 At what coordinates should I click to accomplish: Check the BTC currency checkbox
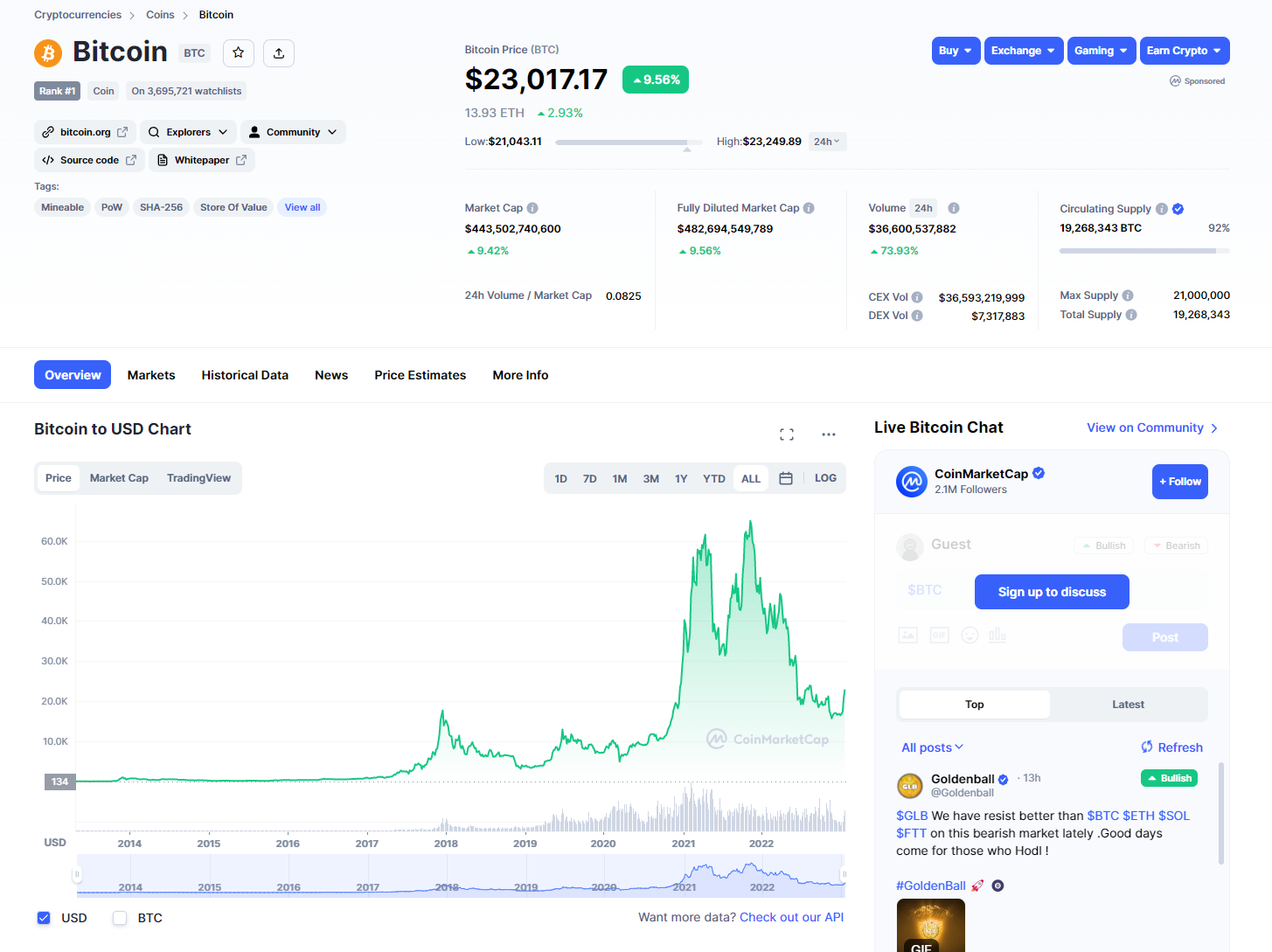(x=121, y=918)
